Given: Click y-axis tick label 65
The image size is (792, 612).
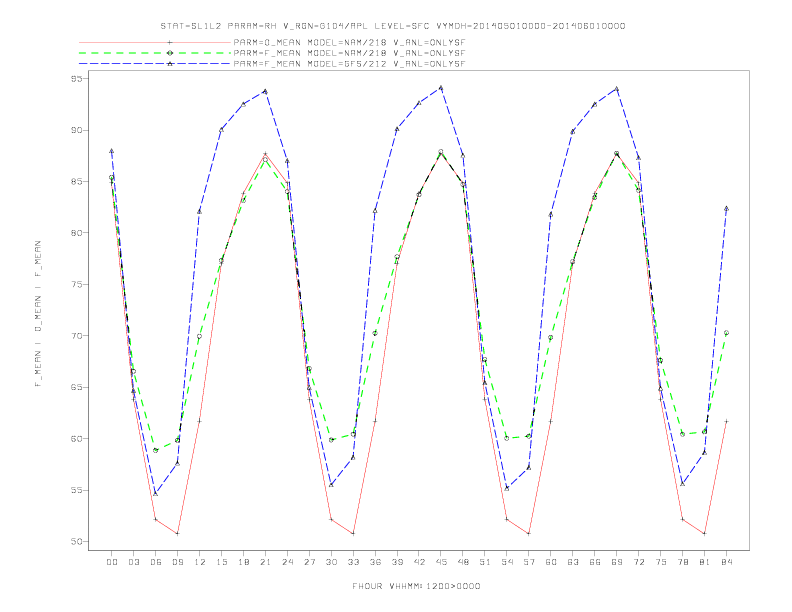Looking at the screenshot, I should click(76, 387).
